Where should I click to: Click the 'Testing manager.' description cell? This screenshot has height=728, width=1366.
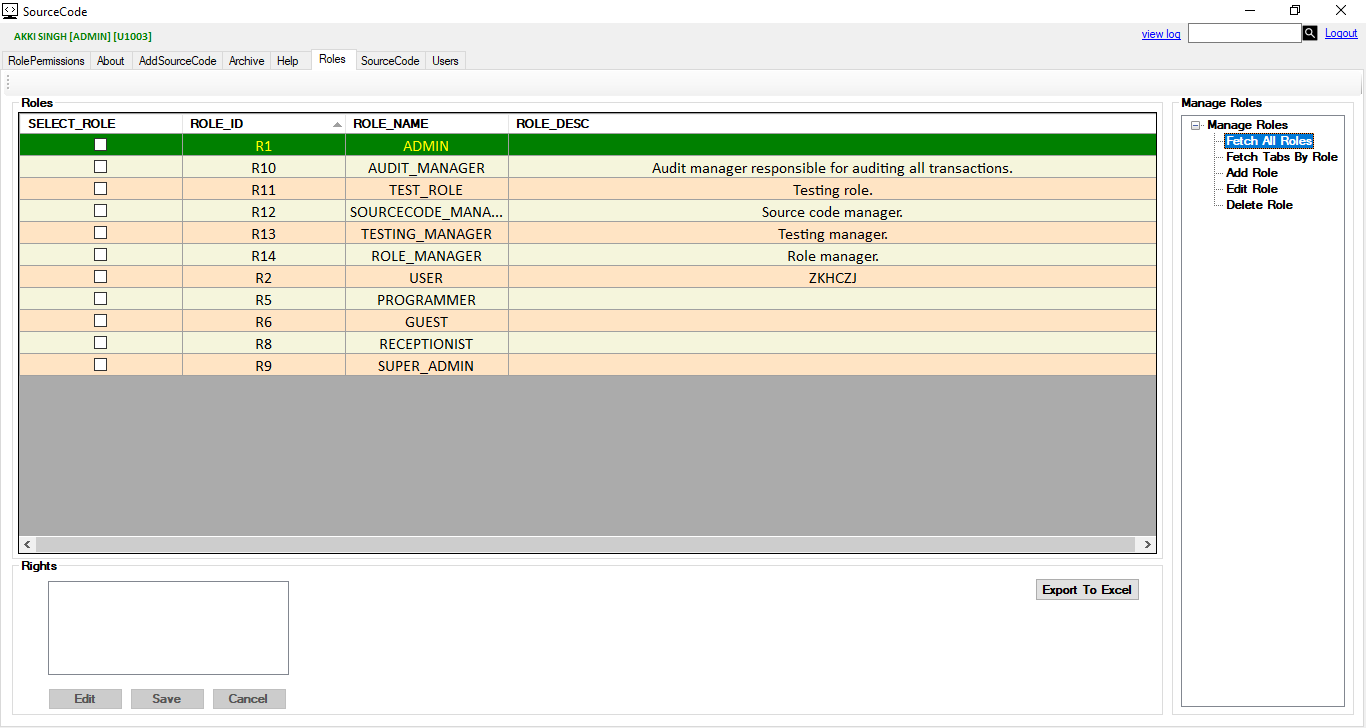tap(832, 234)
